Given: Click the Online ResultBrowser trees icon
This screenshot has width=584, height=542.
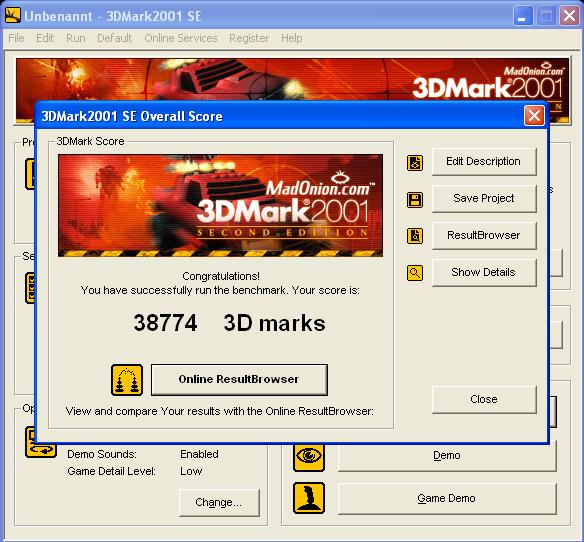Looking at the screenshot, I should click(x=127, y=380).
